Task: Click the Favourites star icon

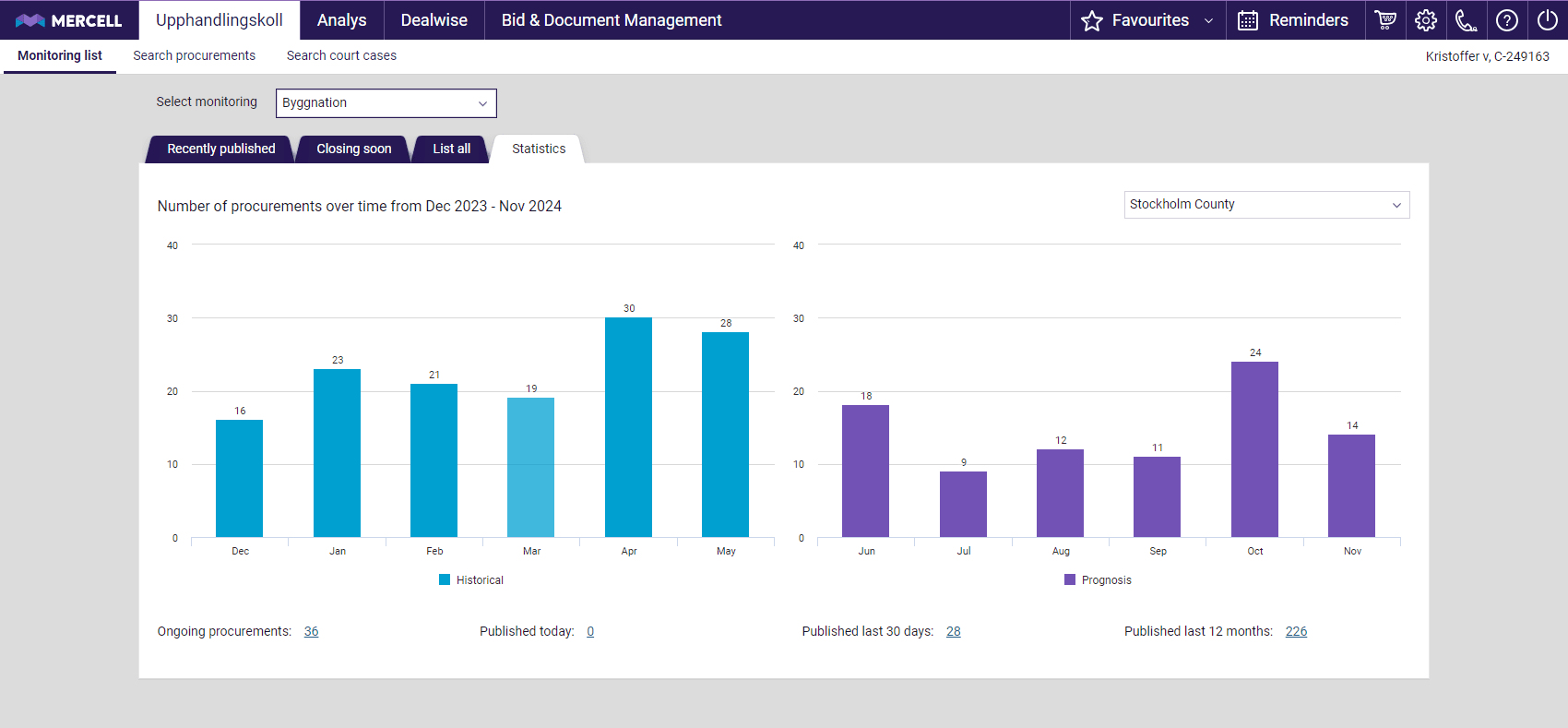Action: coord(1092,20)
